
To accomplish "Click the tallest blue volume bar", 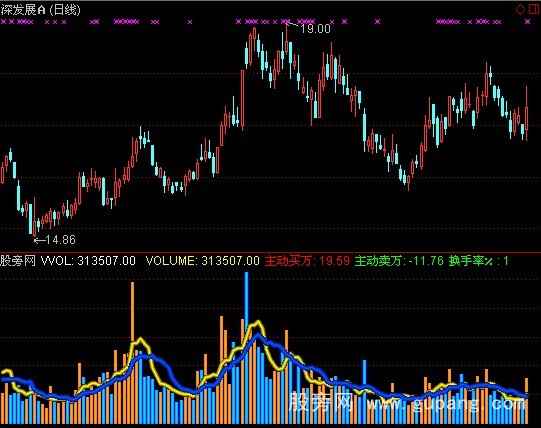I will point(246,348).
